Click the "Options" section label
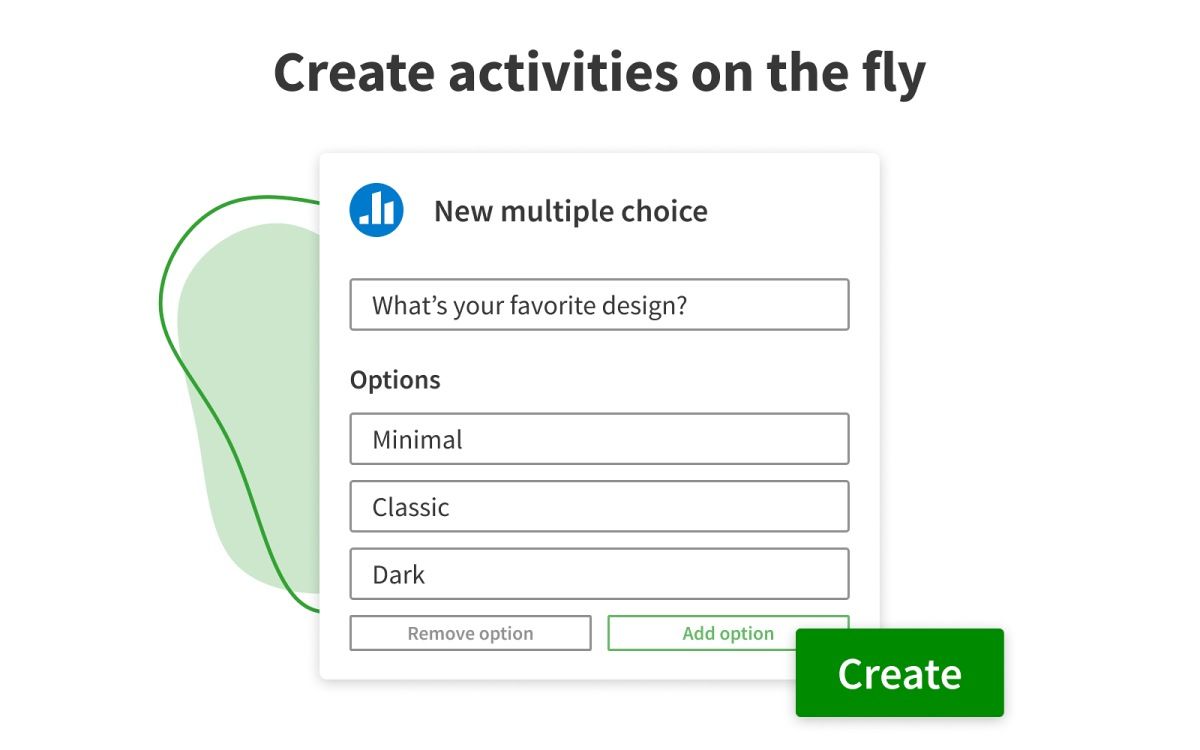The height and width of the screenshot is (750, 1200). pos(395,379)
